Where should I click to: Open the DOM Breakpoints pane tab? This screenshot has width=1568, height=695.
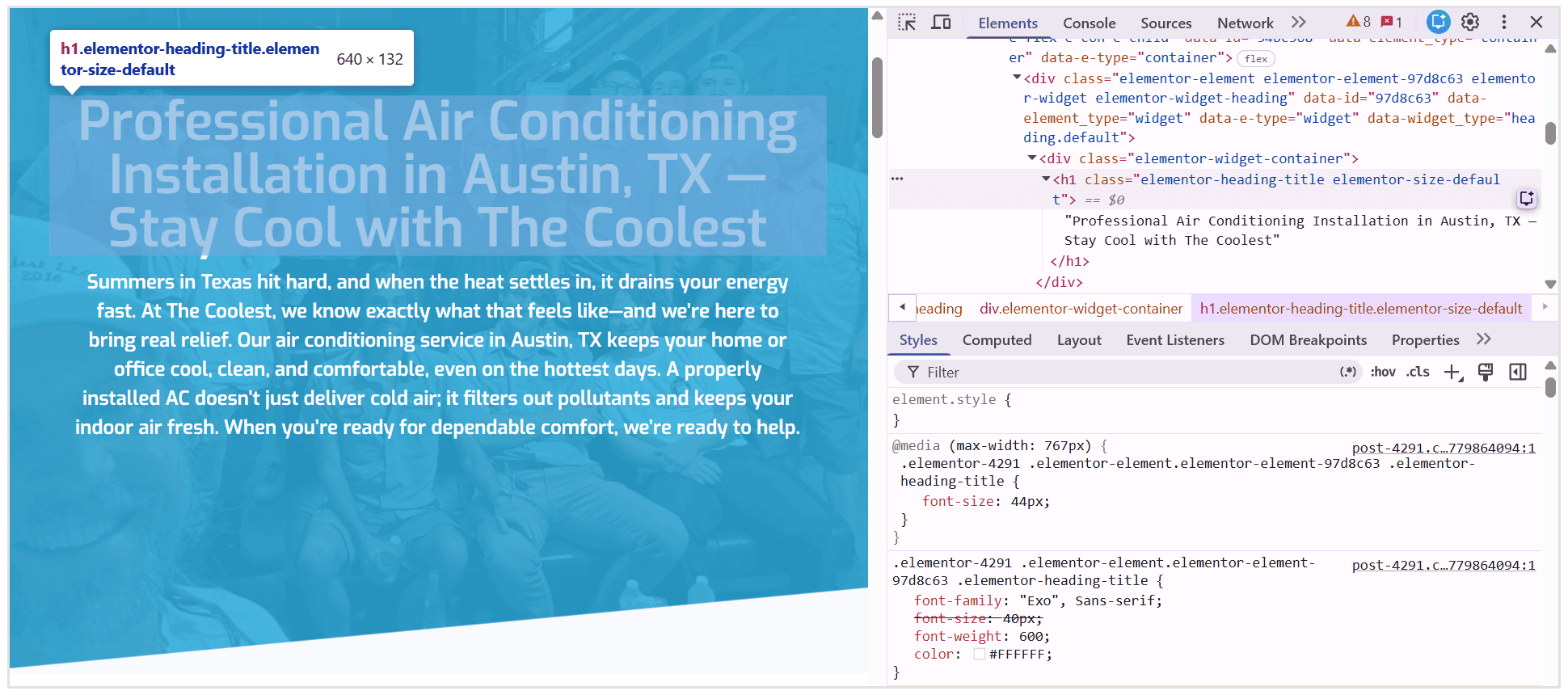[x=1308, y=340]
